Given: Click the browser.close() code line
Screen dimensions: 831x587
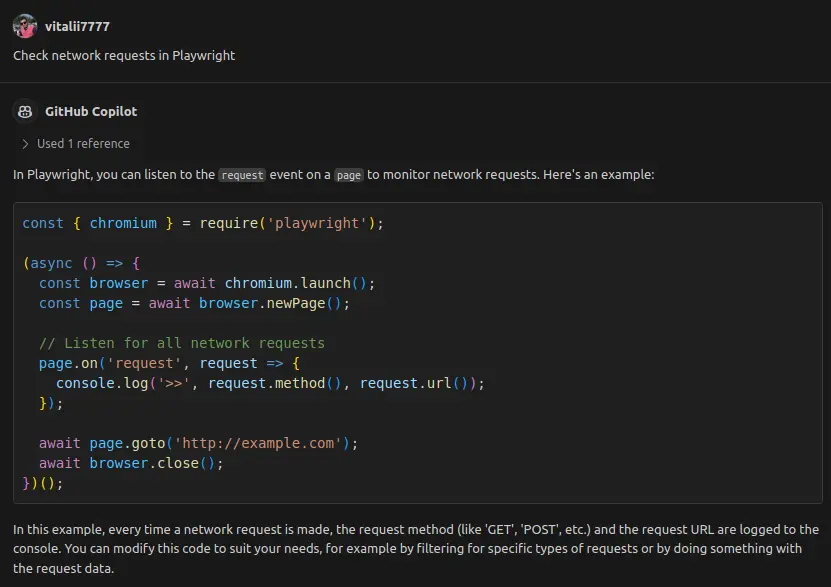Looking at the screenshot, I should (x=131, y=464).
